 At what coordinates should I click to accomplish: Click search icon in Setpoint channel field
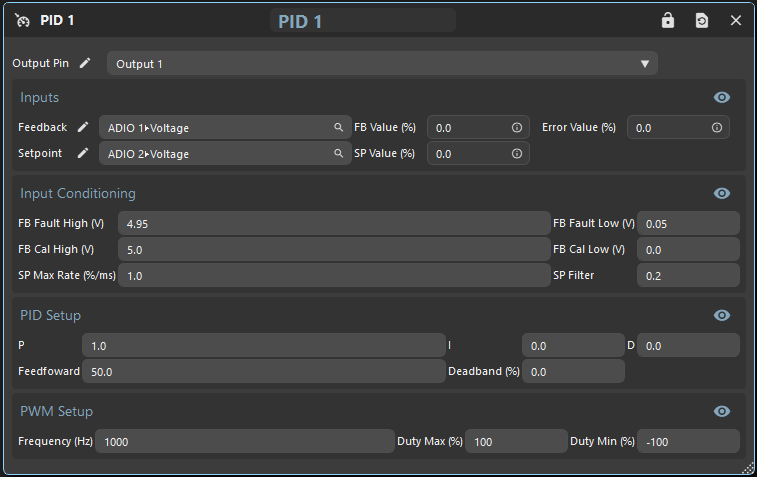pos(339,154)
